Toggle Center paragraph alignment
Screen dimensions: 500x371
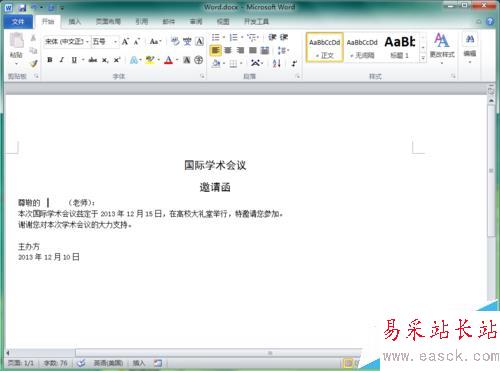[228, 50]
